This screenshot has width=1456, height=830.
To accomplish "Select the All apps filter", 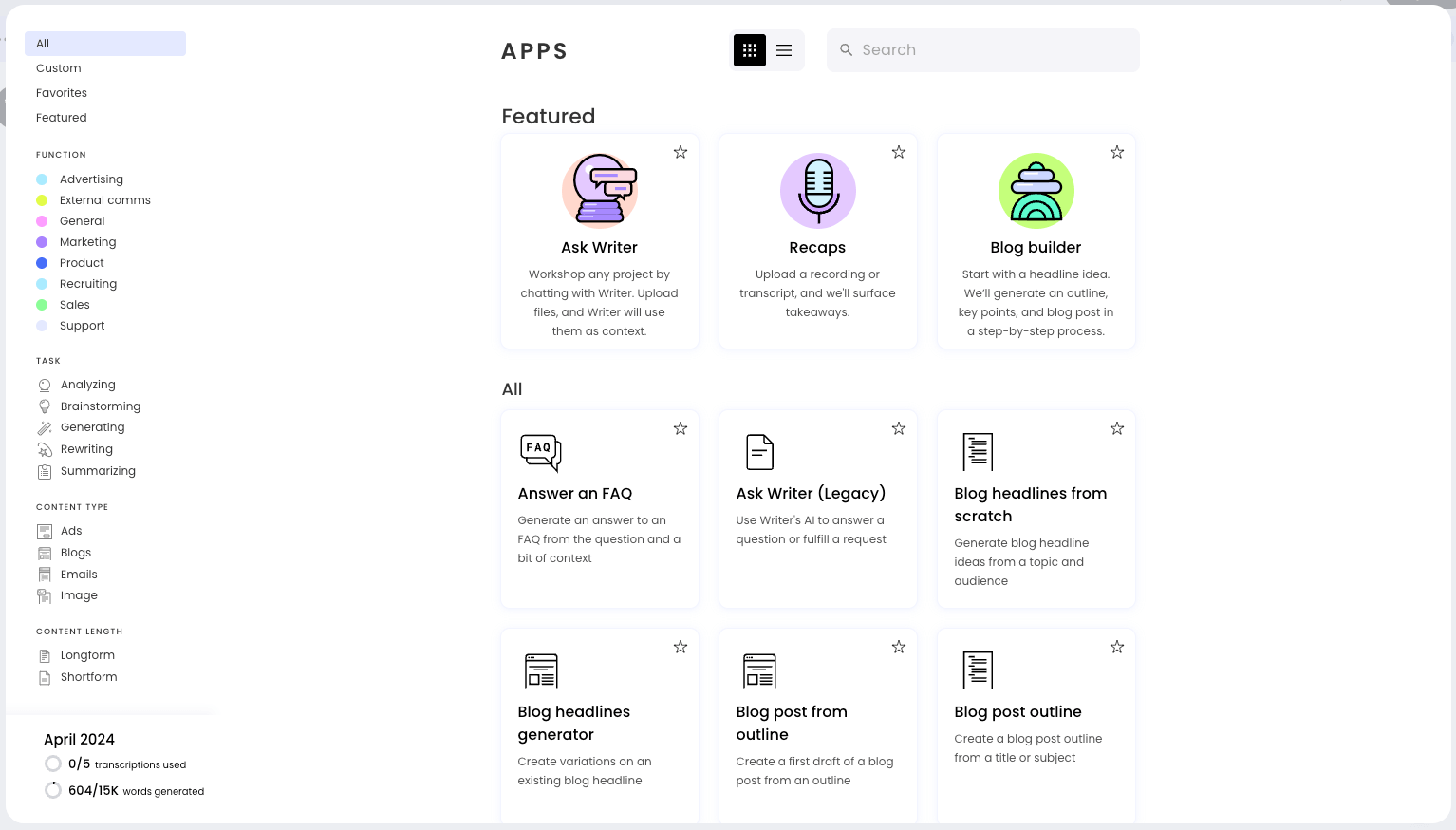I will 105,44.
